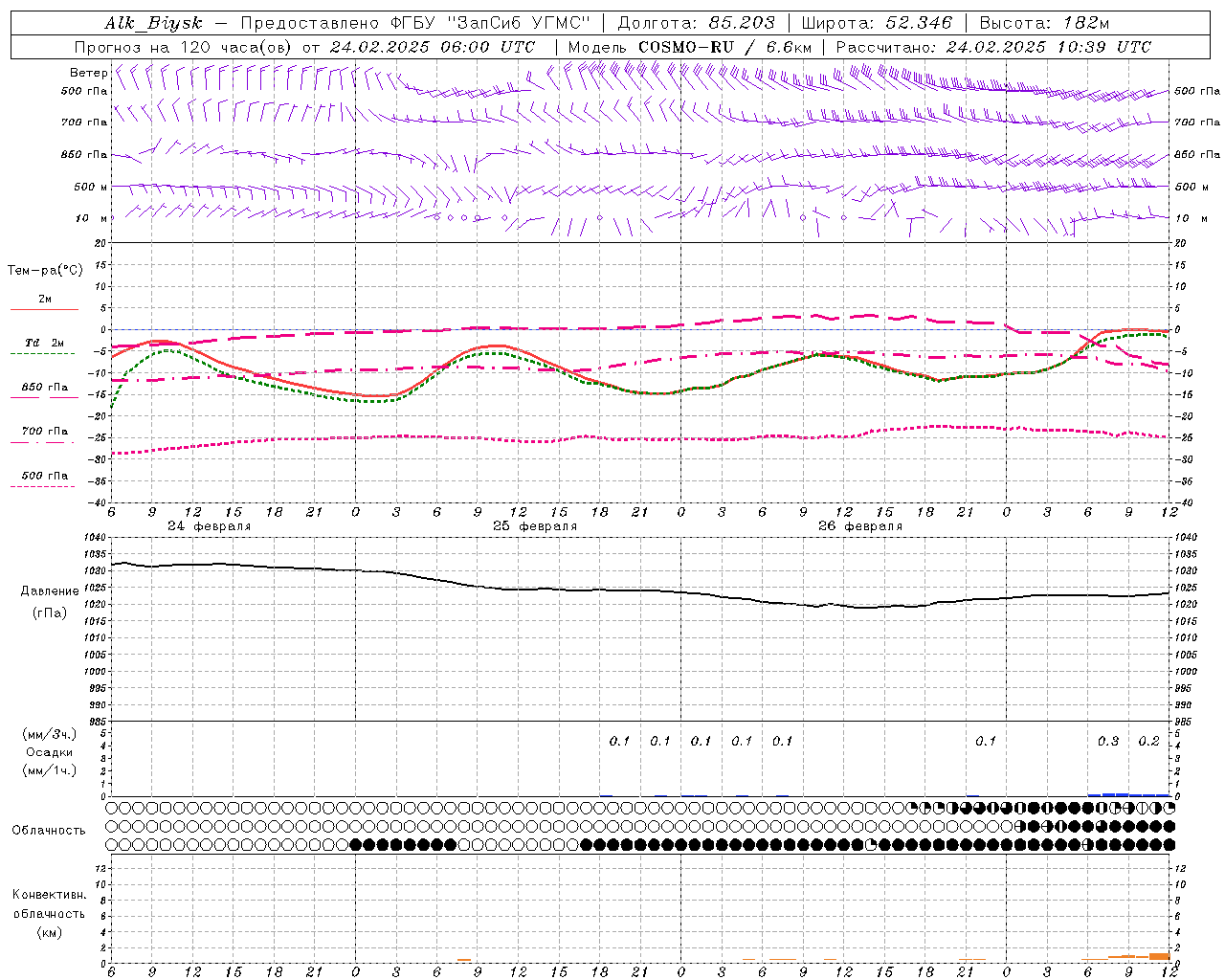Image resolution: width=1225 pixels, height=980 pixels.
Task: Select the longitude value Долгота: 85.203
Action: coord(696,23)
